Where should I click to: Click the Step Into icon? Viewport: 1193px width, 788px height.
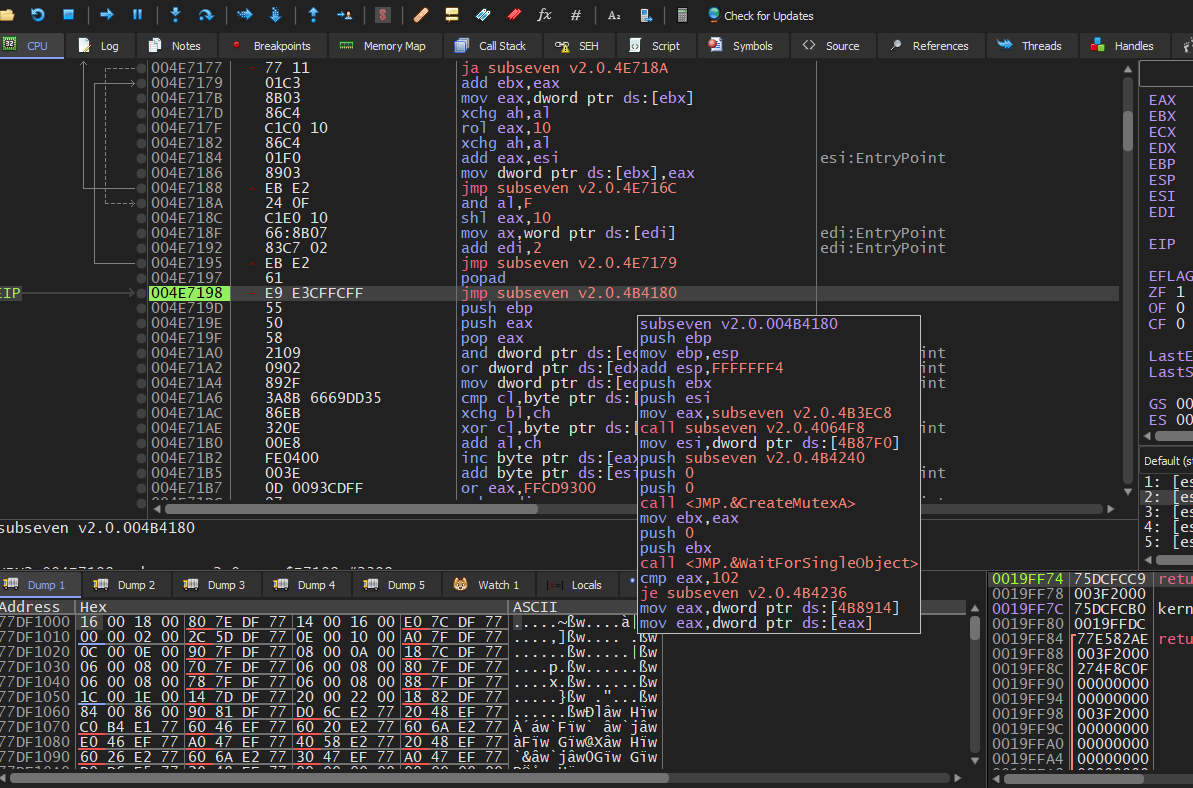[x=175, y=15]
